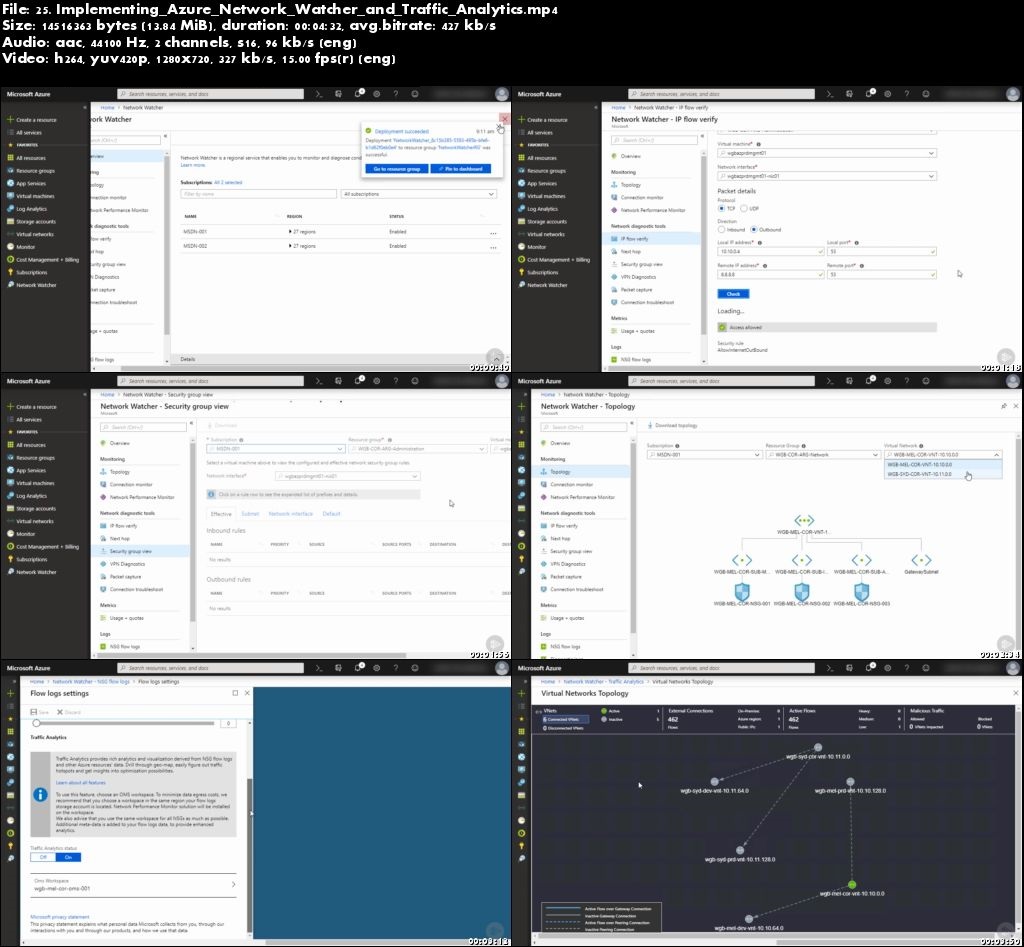Select the wgb-syd-cor-vnt-10.11.0.0 node

click(x=818, y=747)
